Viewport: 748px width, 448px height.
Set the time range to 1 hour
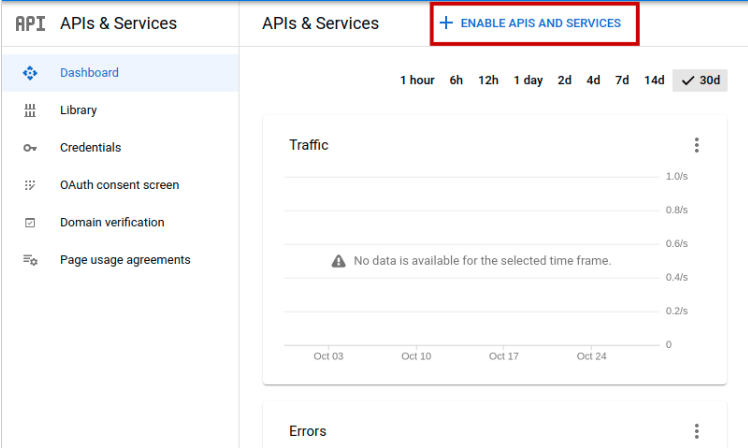[417, 80]
